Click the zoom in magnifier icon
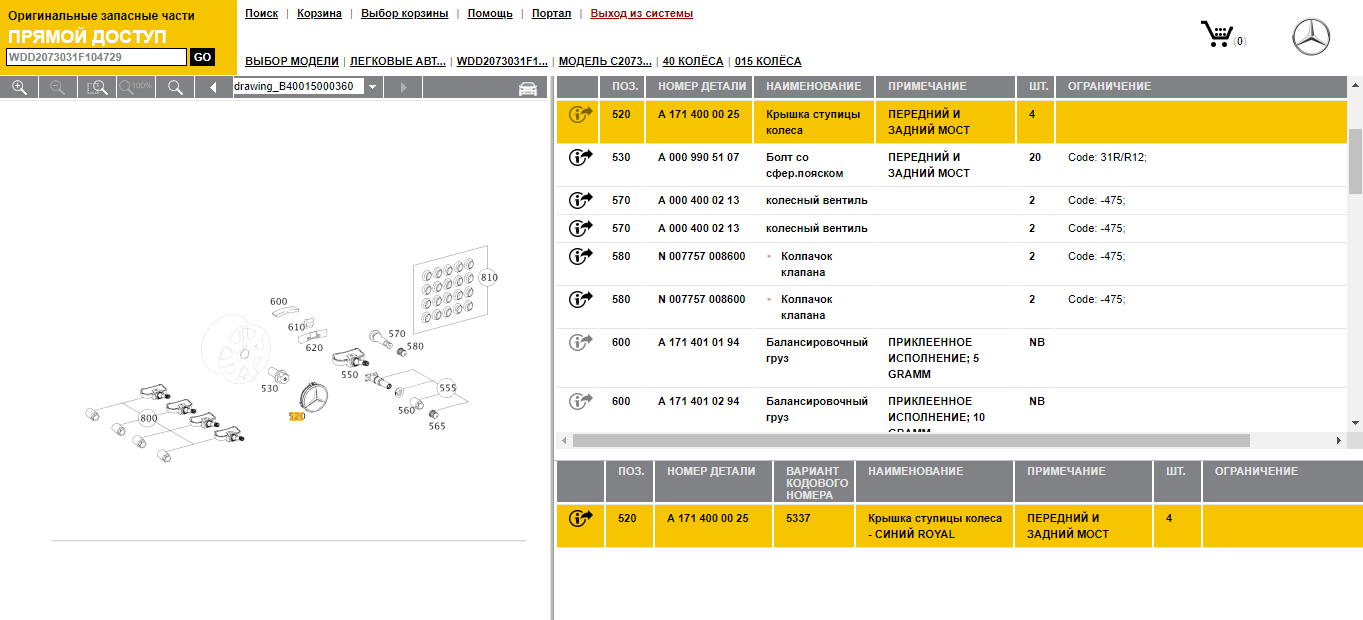This screenshot has height=620, width=1363. point(19,88)
